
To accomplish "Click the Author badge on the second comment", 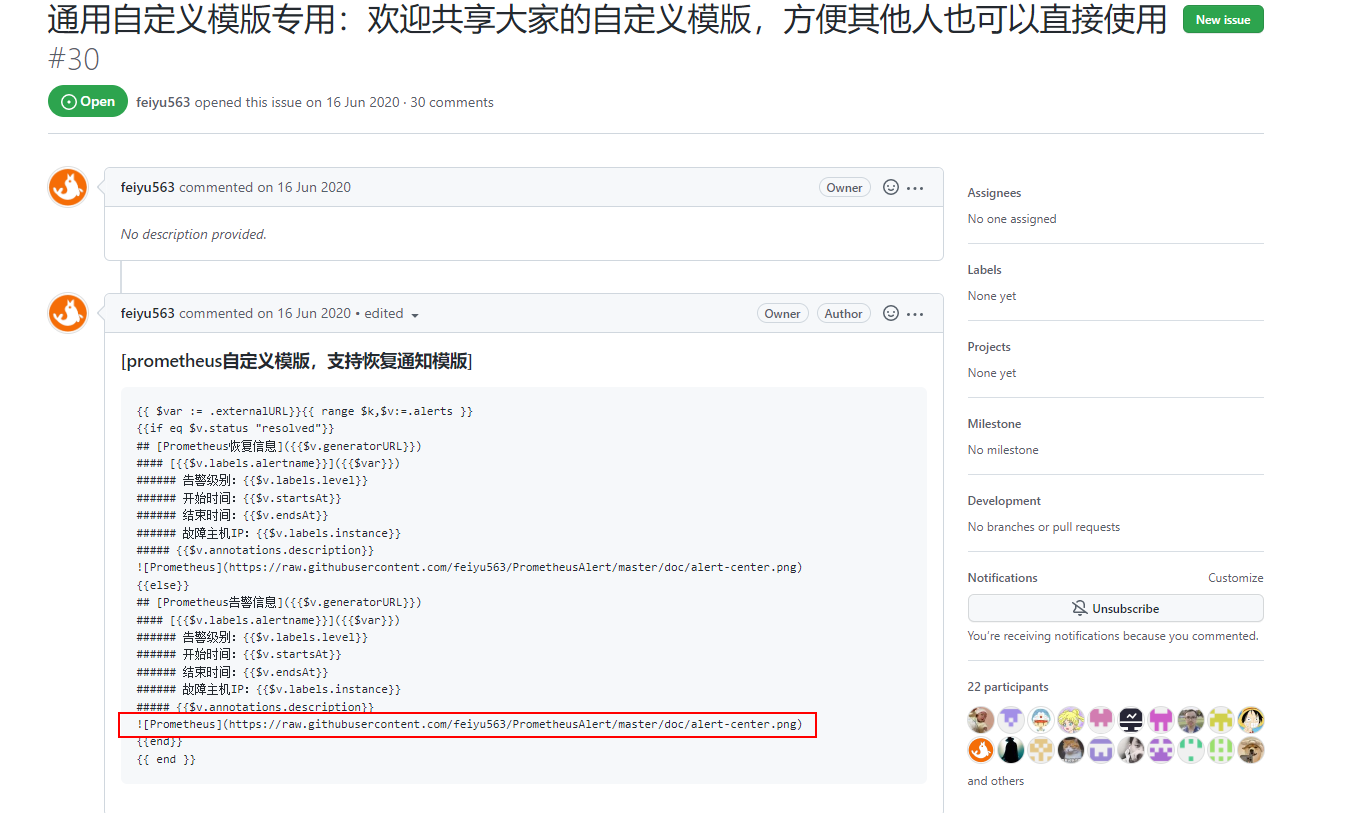I will (843, 313).
